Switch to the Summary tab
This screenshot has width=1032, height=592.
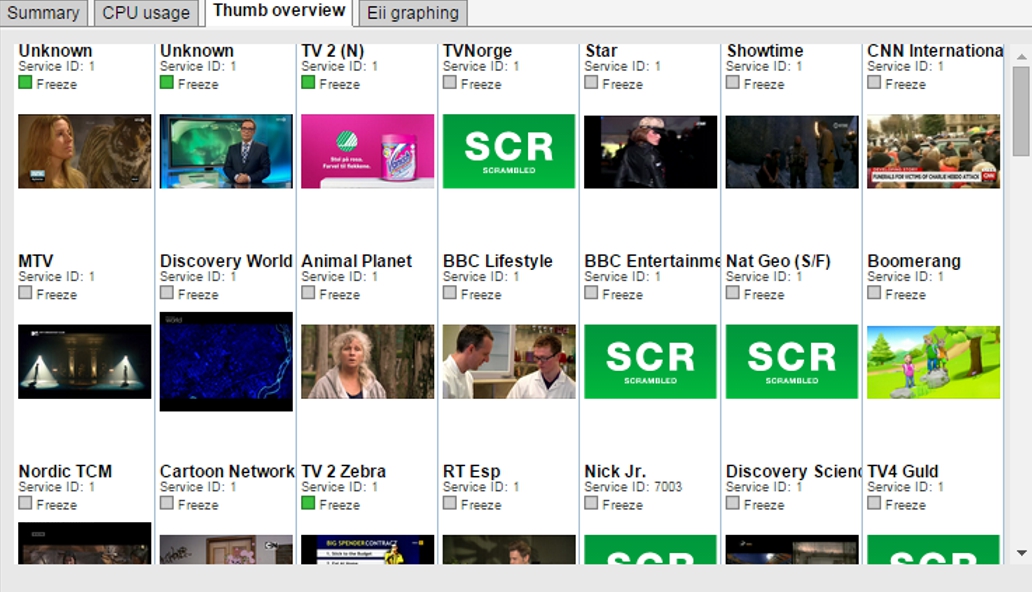(43, 13)
